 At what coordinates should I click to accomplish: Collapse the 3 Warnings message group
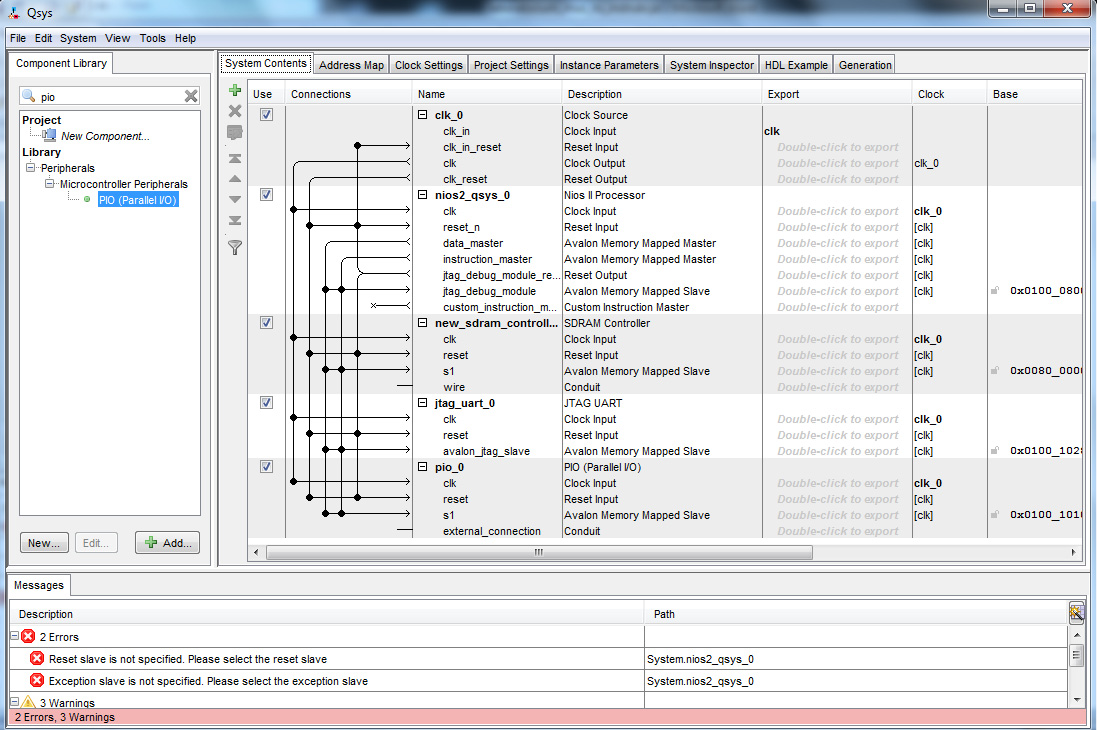14,701
